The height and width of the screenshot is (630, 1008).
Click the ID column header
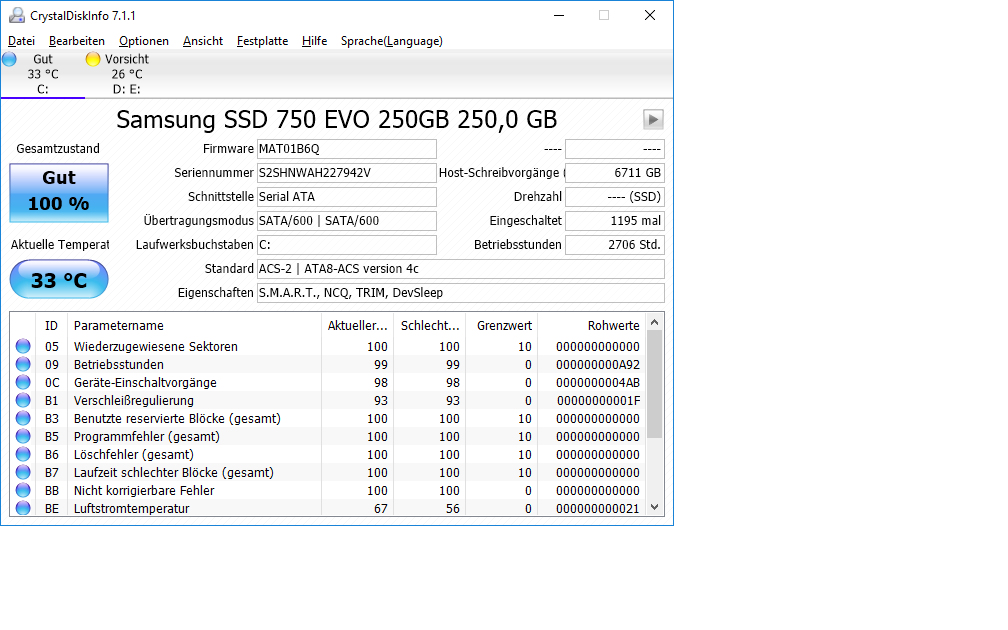tap(51, 326)
